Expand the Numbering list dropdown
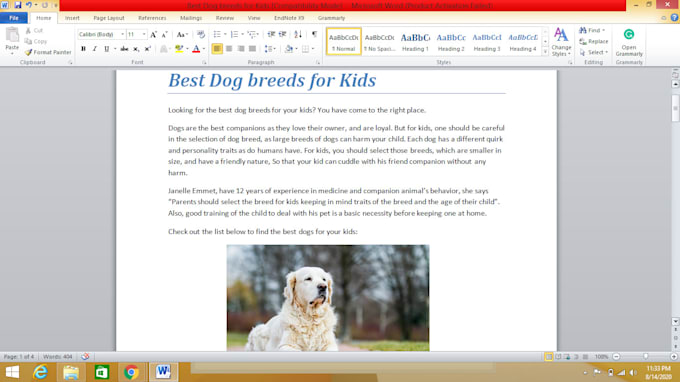Image resolution: width=680 pixels, height=382 pixels. click(x=242, y=34)
